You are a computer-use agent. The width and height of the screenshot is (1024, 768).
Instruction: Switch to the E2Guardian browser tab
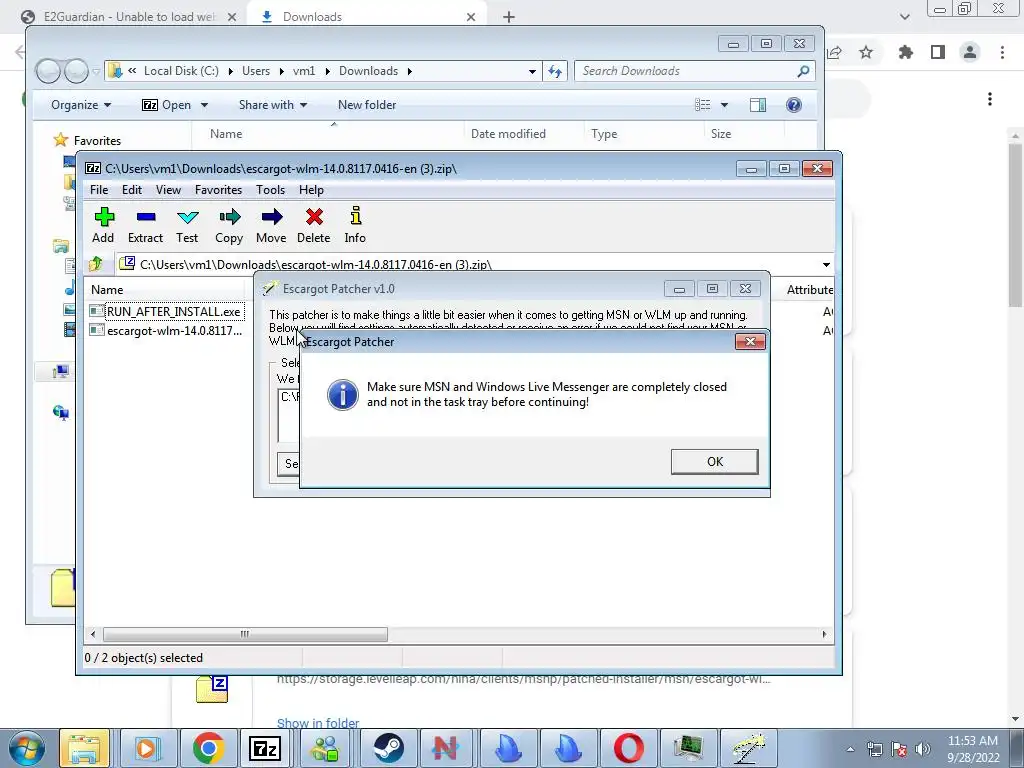127,17
